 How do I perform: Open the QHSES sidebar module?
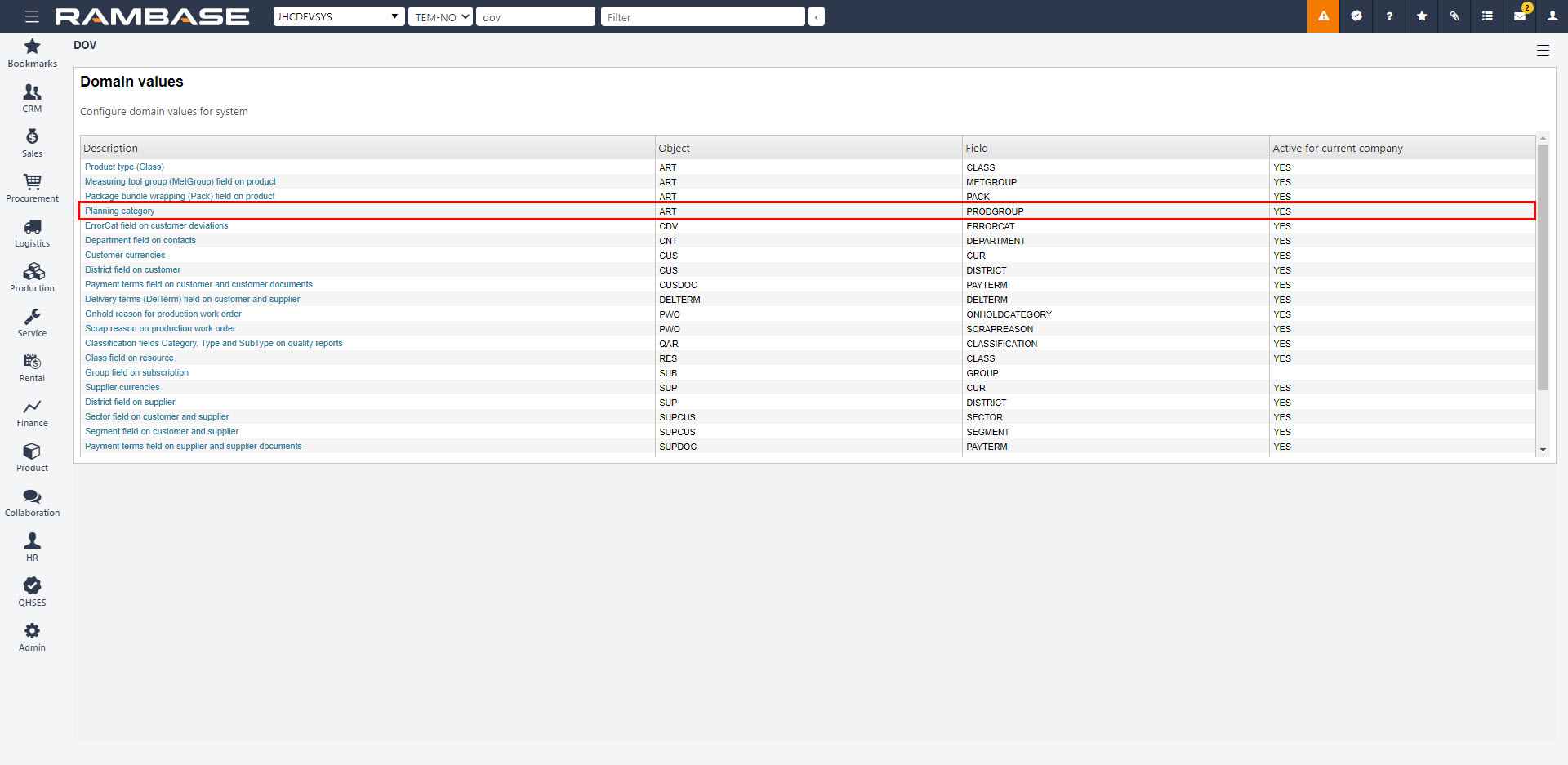click(x=32, y=592)
